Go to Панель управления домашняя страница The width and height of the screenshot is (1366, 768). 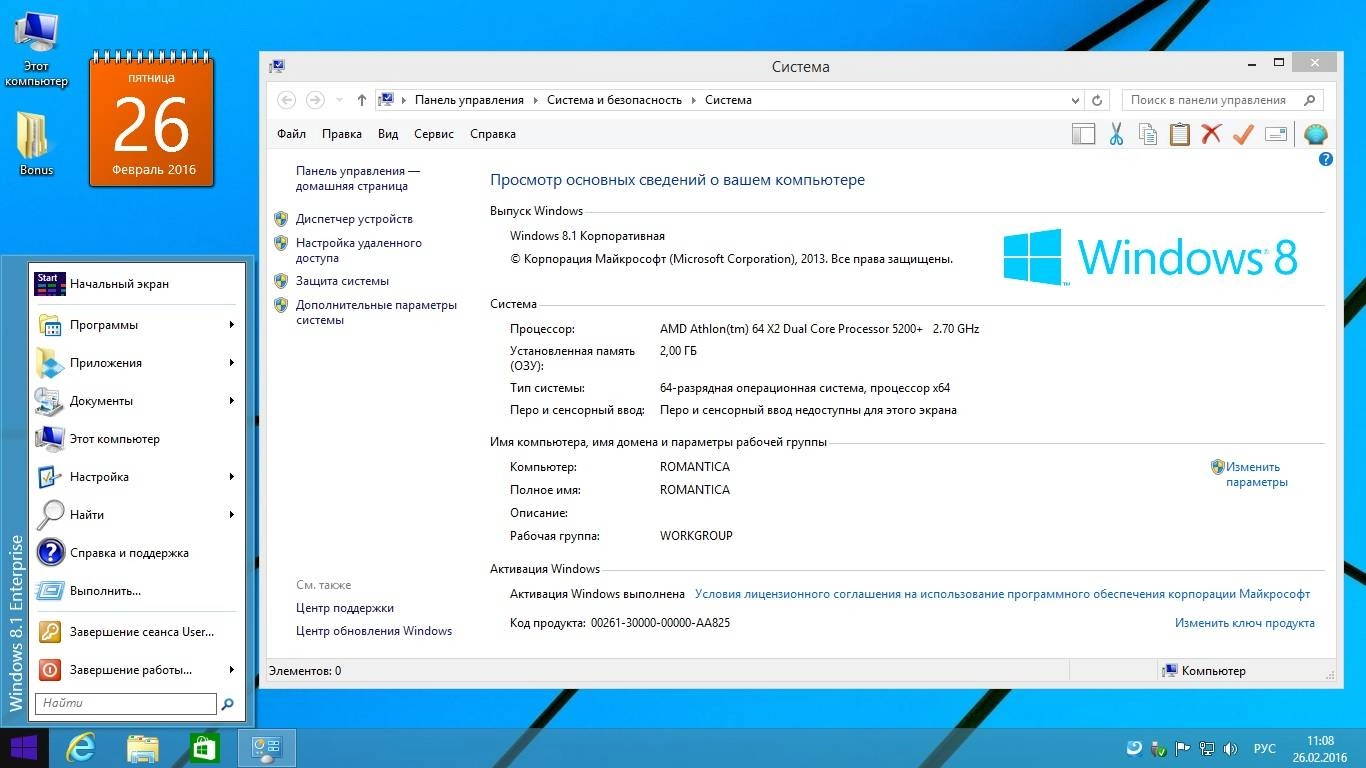[358, 178]
